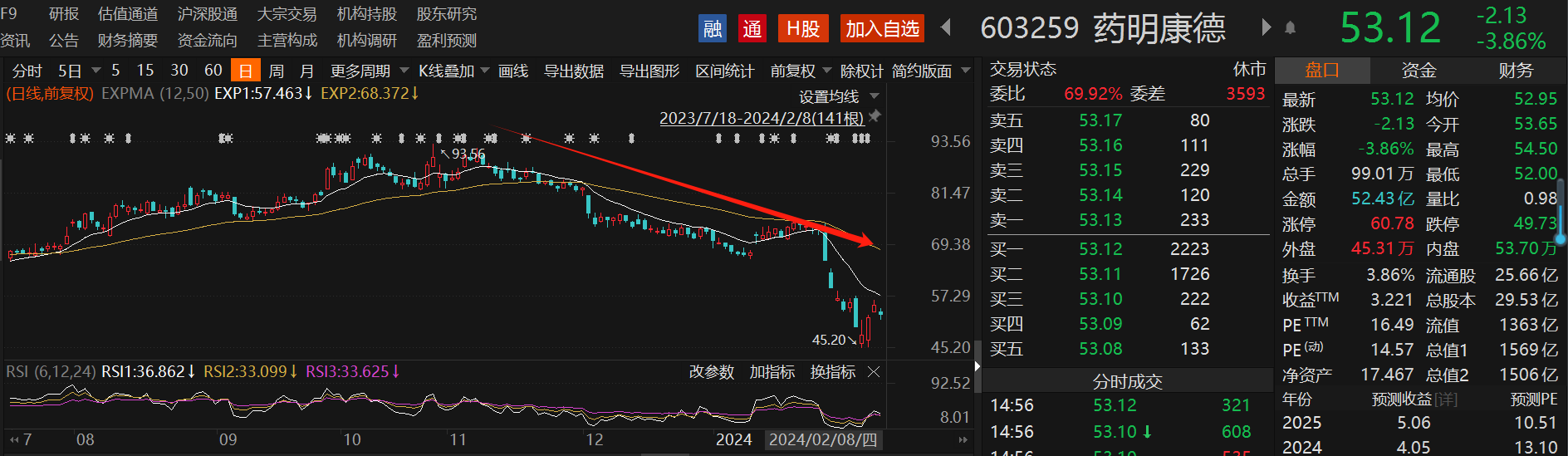Select the 30-minute period
Image resolution: width=1568 pixels, height=456 pixels.
(x=179, y=71)
